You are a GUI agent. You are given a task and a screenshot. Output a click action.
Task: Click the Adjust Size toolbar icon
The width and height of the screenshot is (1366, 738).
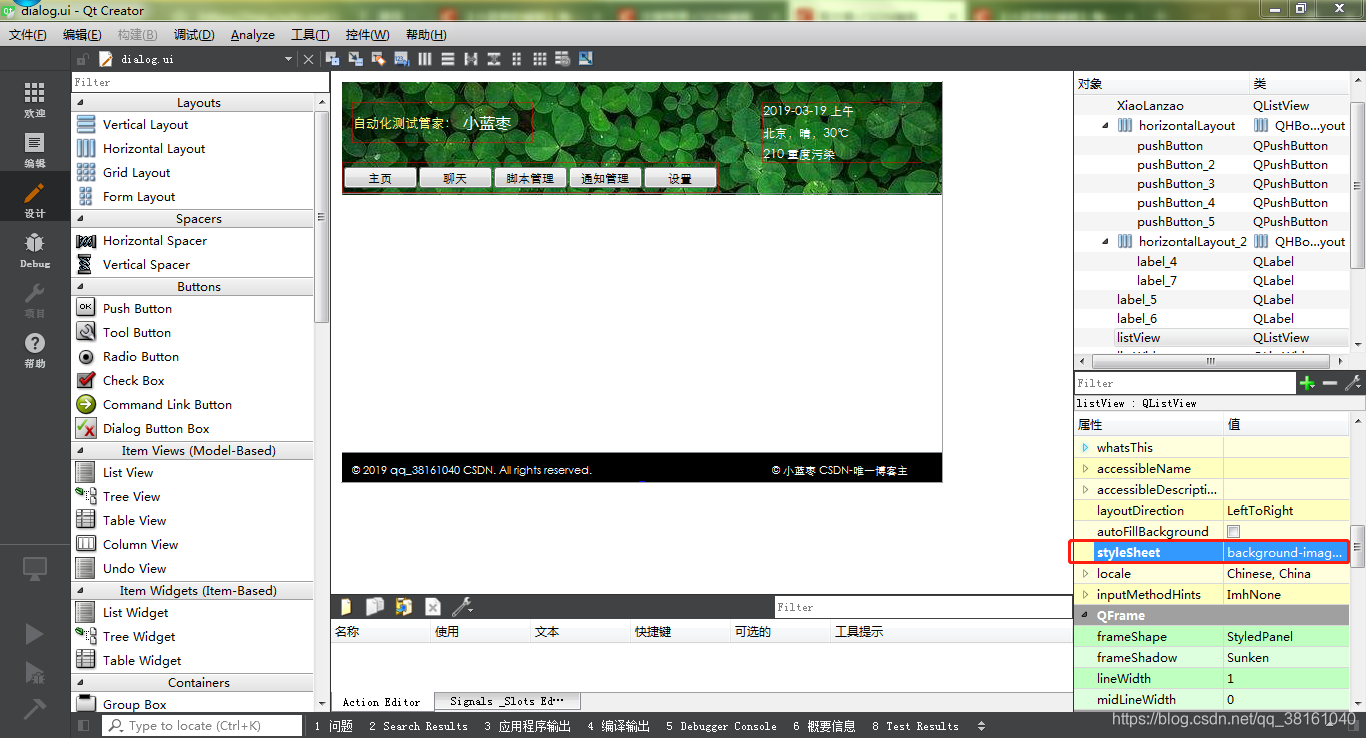pos(584,59)
